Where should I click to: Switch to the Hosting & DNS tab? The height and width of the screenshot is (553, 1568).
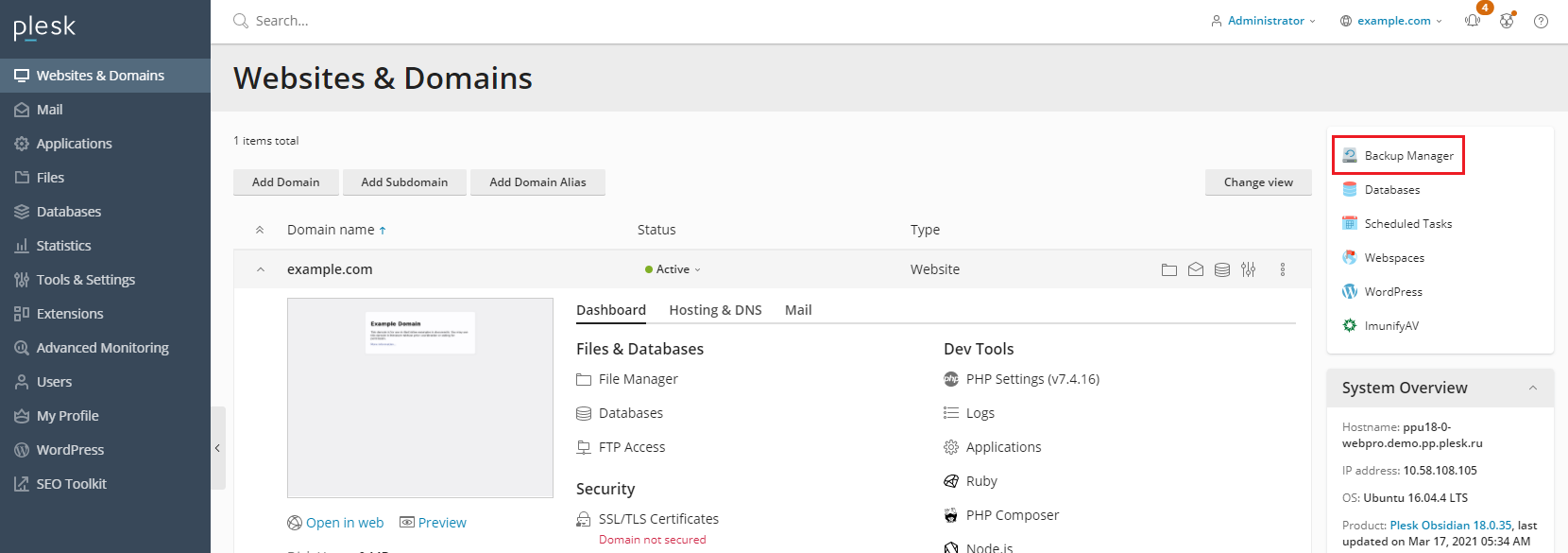point(715,310)
